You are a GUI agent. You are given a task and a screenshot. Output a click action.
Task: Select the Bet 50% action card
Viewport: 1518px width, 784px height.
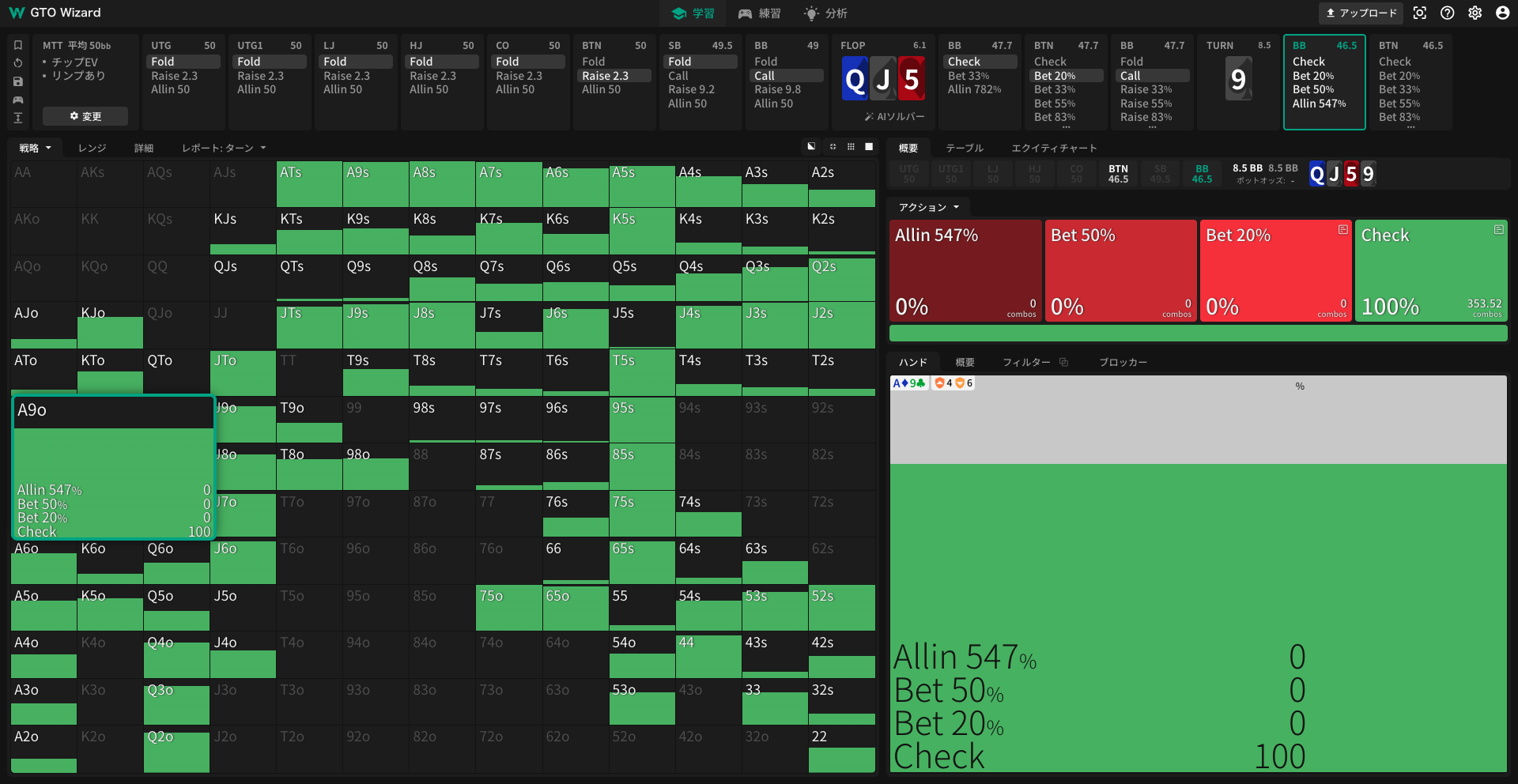tap(1120, 270)
